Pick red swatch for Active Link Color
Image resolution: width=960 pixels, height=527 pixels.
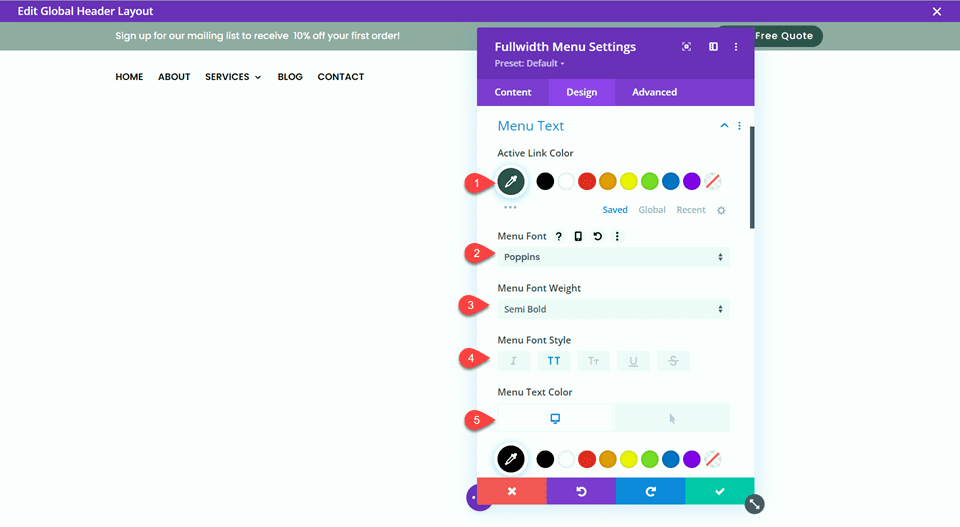[x=587, y=181]
